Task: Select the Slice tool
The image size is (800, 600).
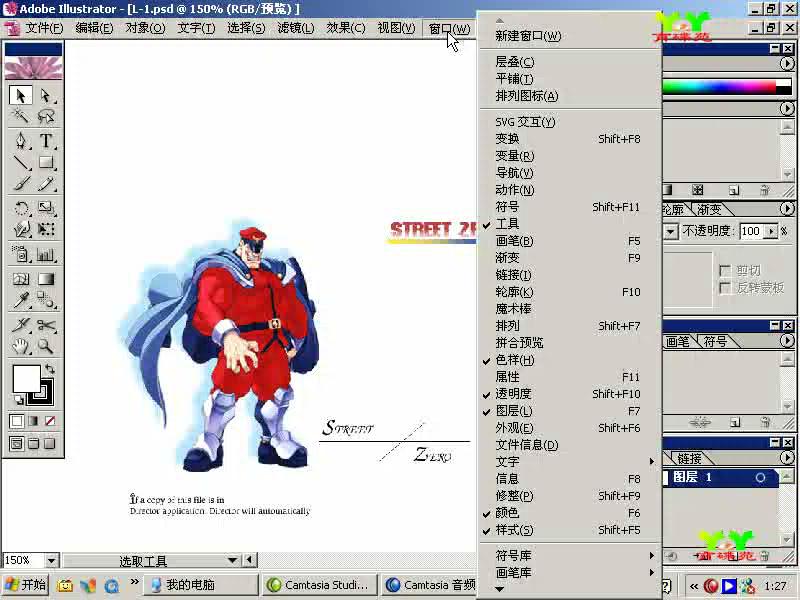Action: pos(21,324)
